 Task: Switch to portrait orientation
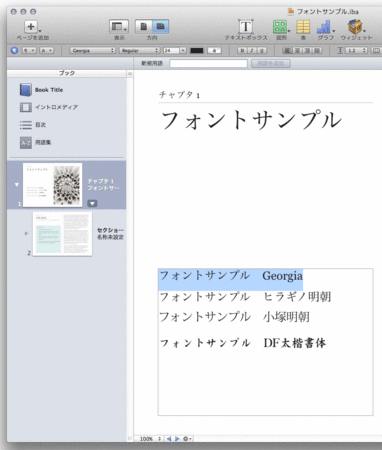pos(144,26)
